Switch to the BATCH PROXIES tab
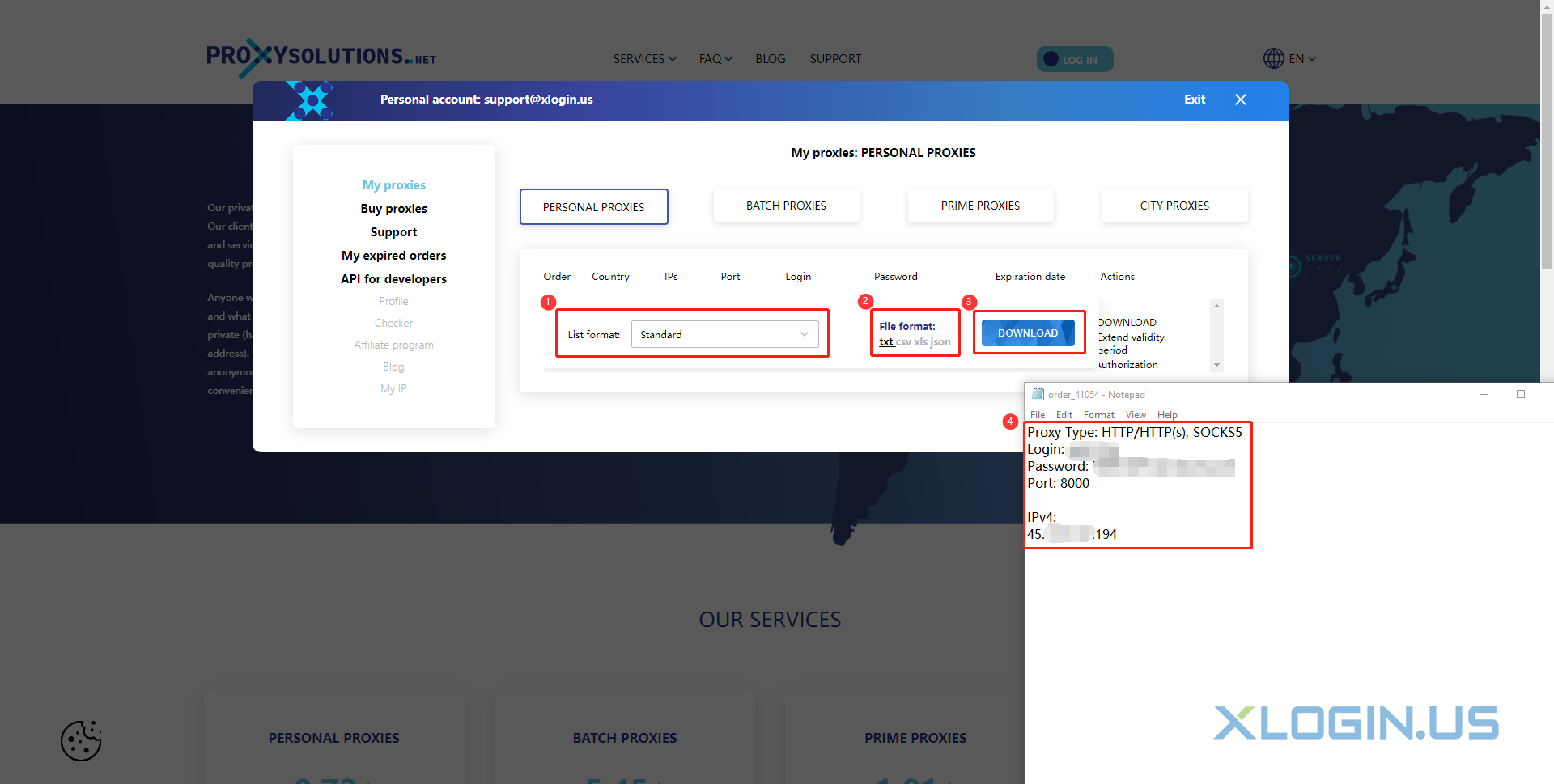Image resolution: width=1554 pixels, height=784 pixels. tap(786, 206)
